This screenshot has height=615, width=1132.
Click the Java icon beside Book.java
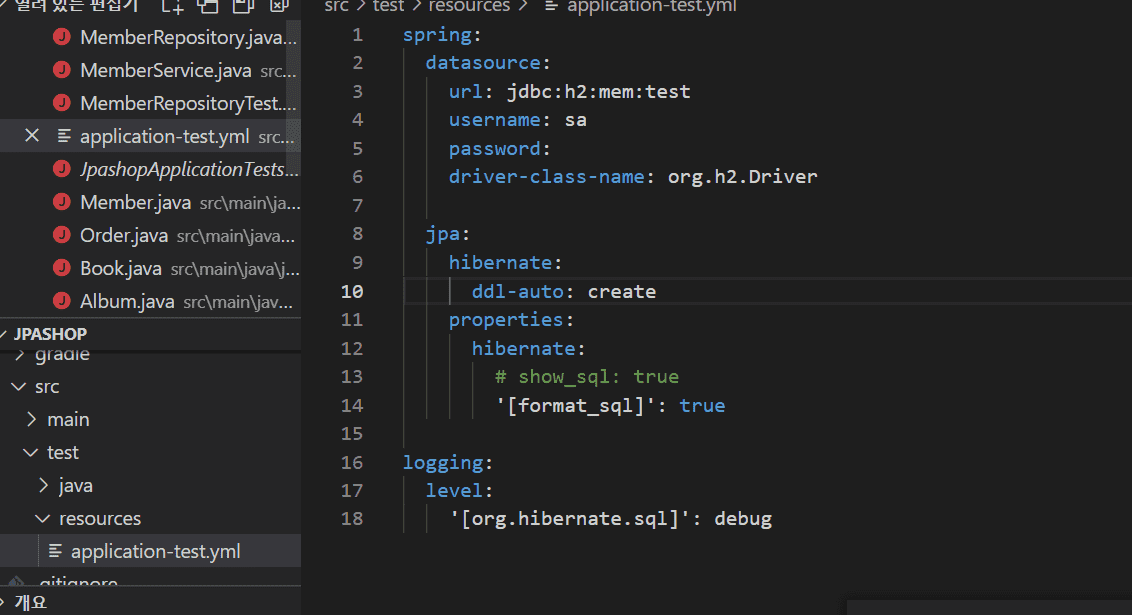point(62,268)
